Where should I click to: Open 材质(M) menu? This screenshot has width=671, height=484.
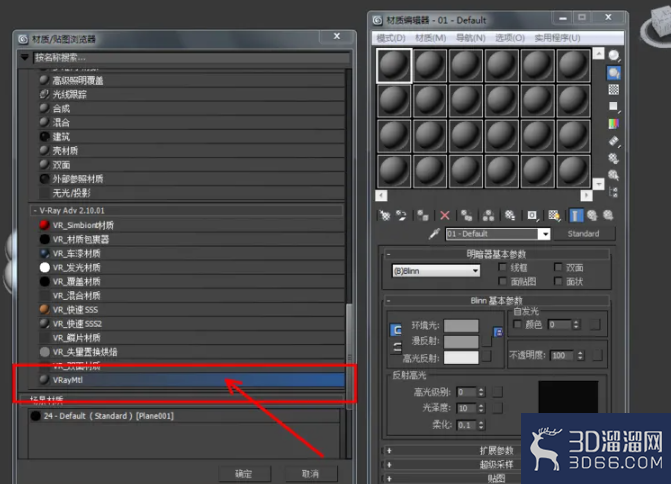[431, 38]
